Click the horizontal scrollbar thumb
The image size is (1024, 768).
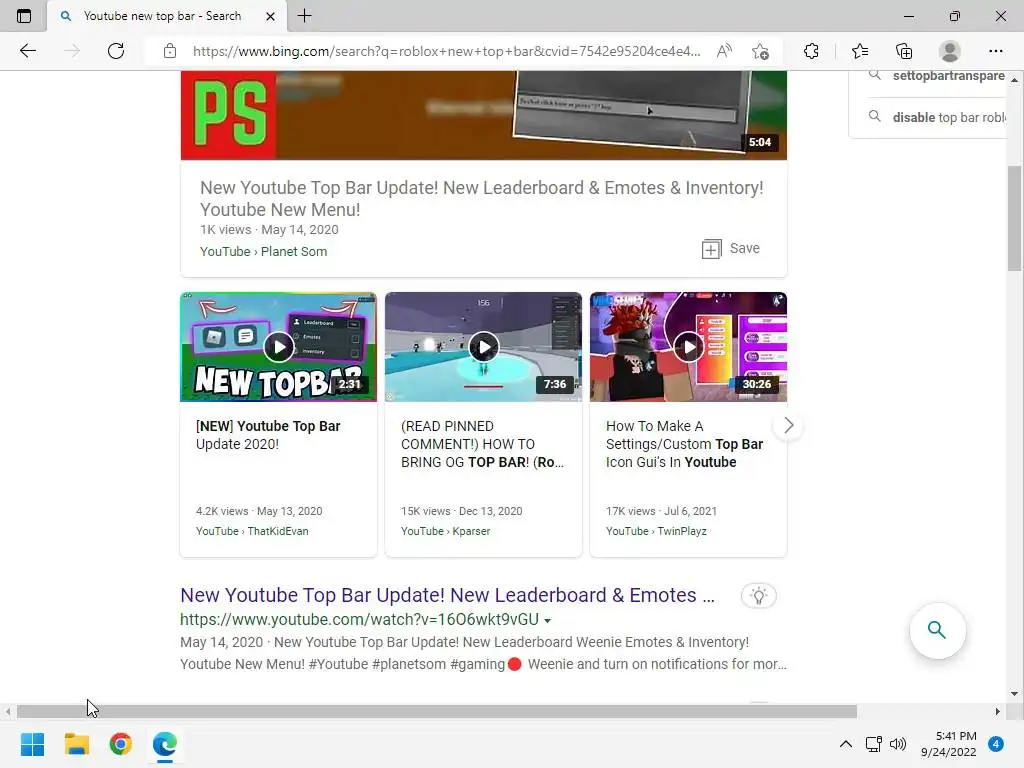436,711
